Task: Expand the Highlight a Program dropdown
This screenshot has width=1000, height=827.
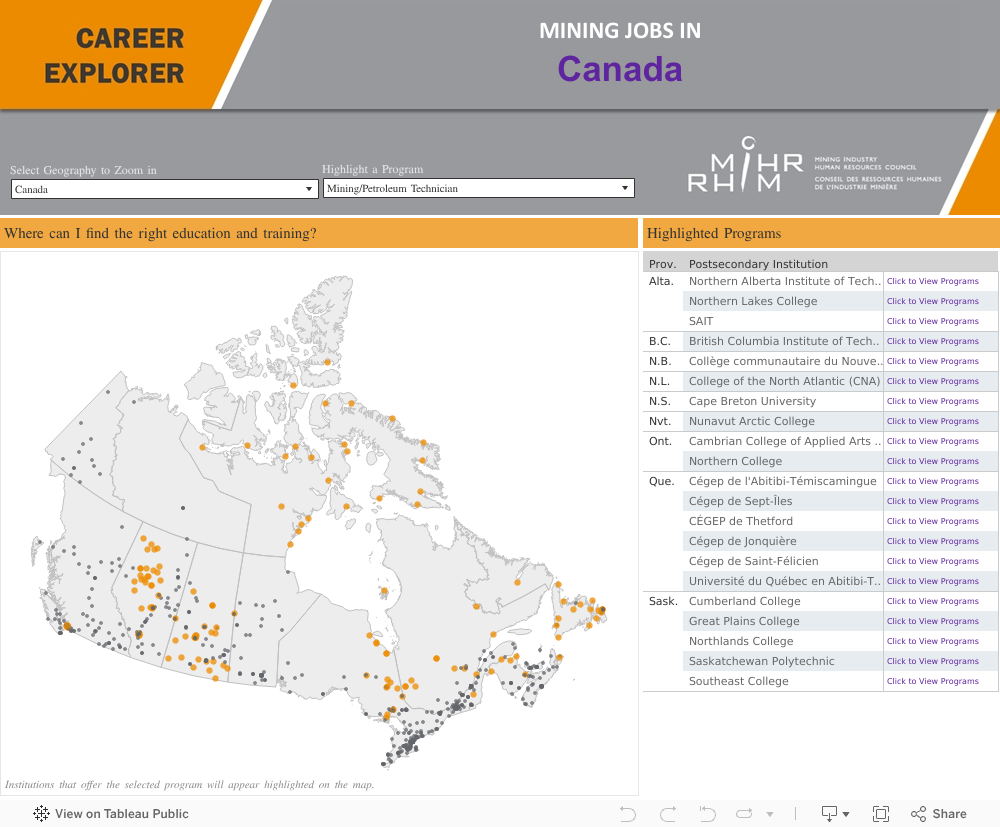Action: [478, 188]
